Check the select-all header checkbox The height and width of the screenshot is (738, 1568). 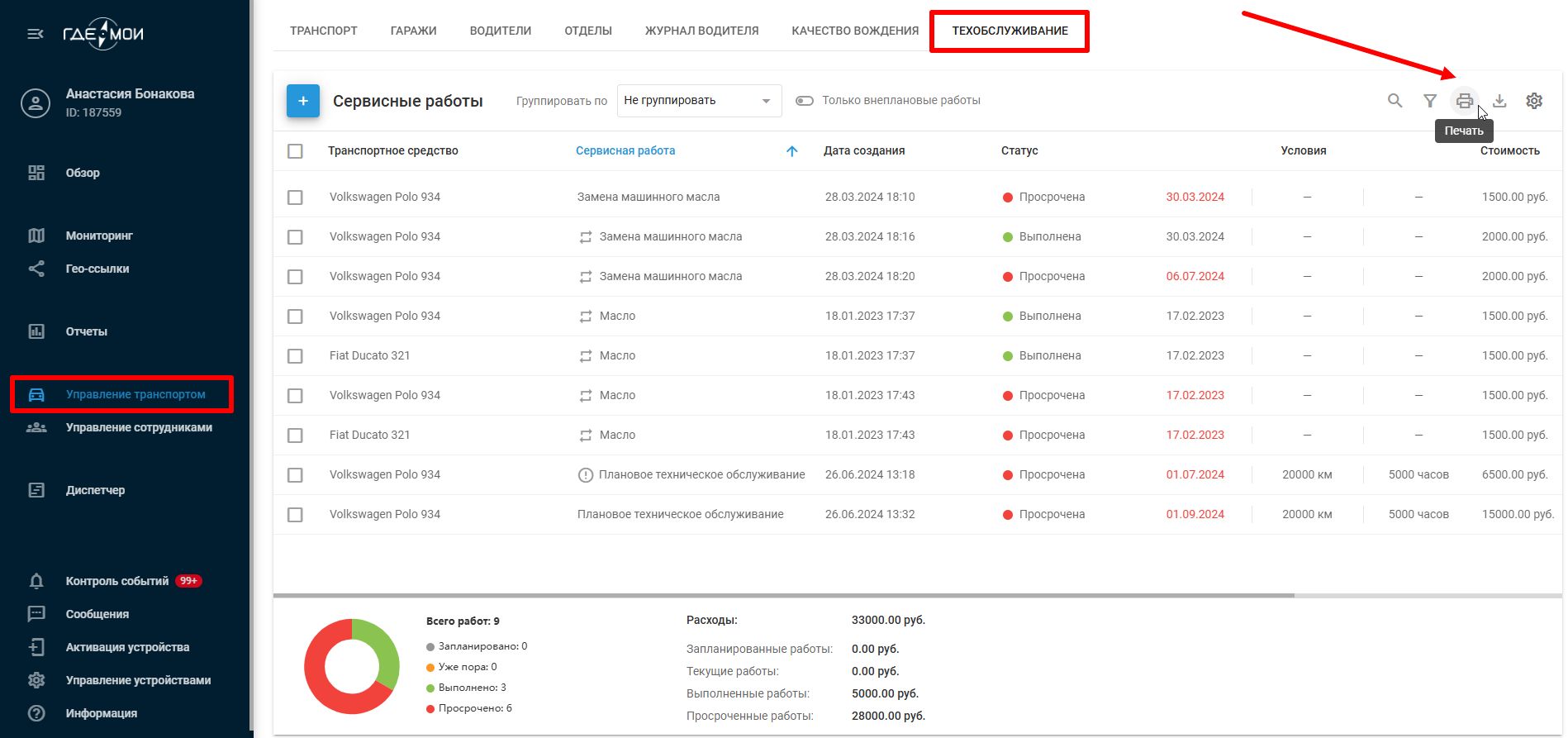tap(295, 151)
